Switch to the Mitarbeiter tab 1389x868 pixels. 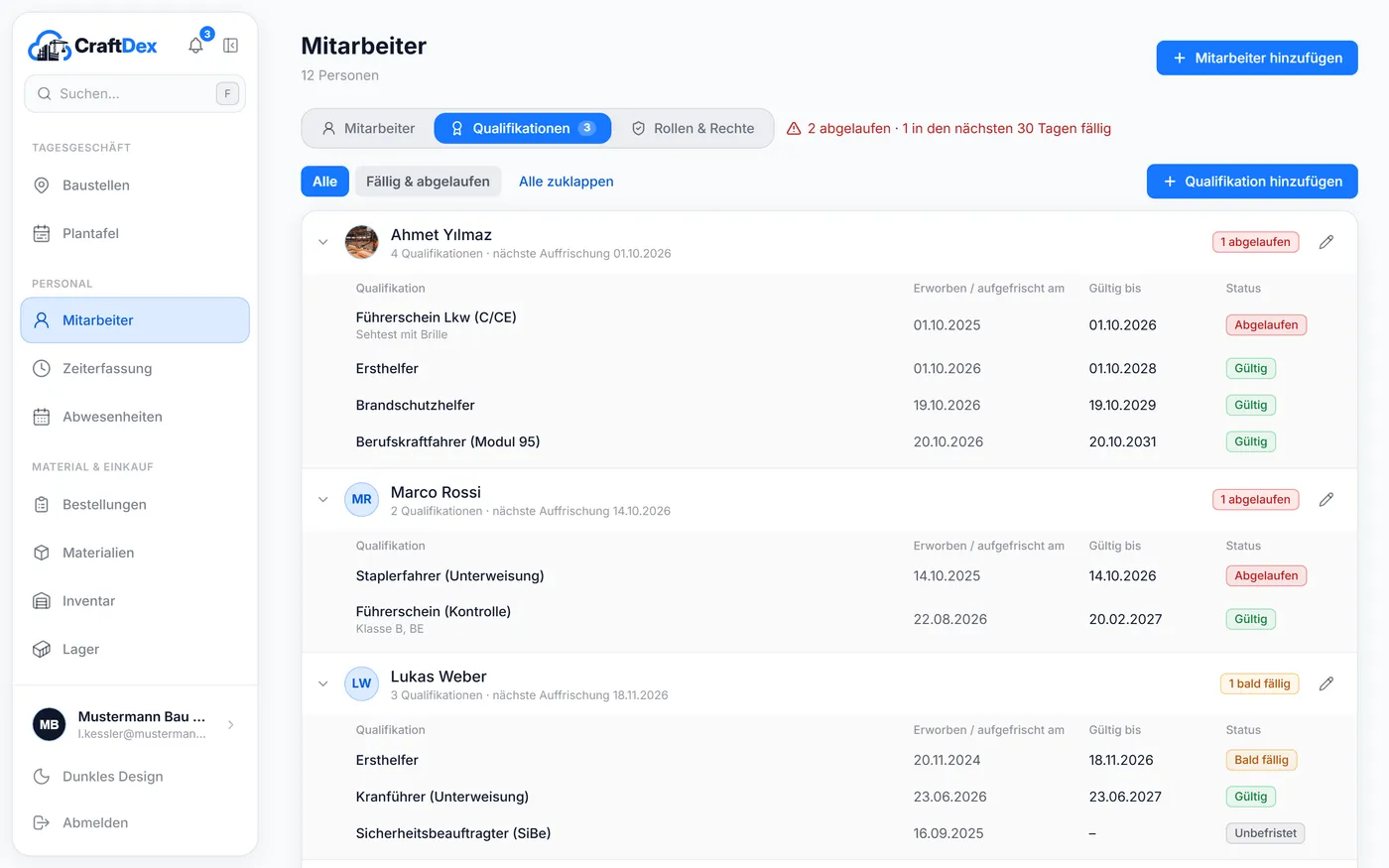[368, 128]
